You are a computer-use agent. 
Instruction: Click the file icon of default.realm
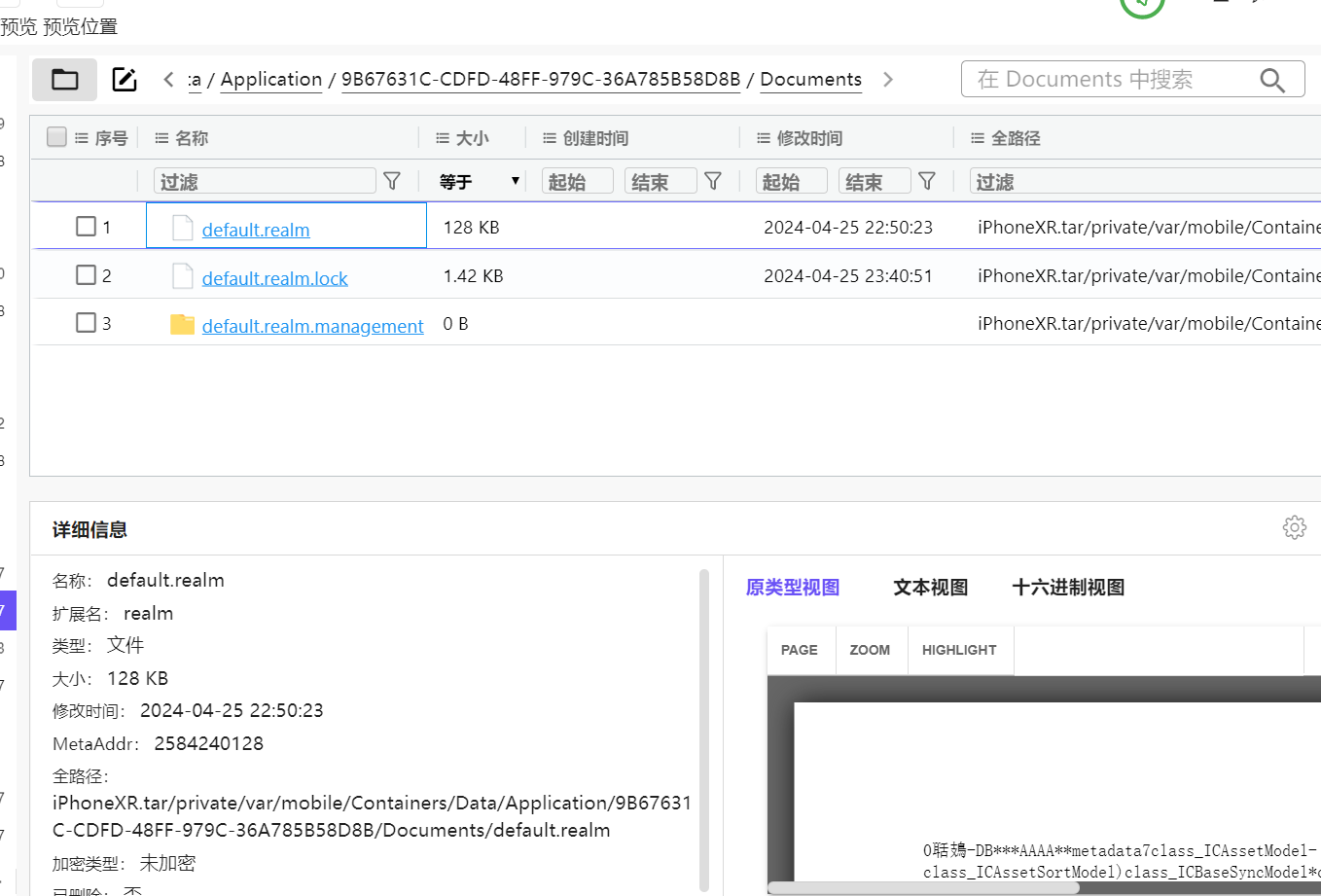point(183,228)
